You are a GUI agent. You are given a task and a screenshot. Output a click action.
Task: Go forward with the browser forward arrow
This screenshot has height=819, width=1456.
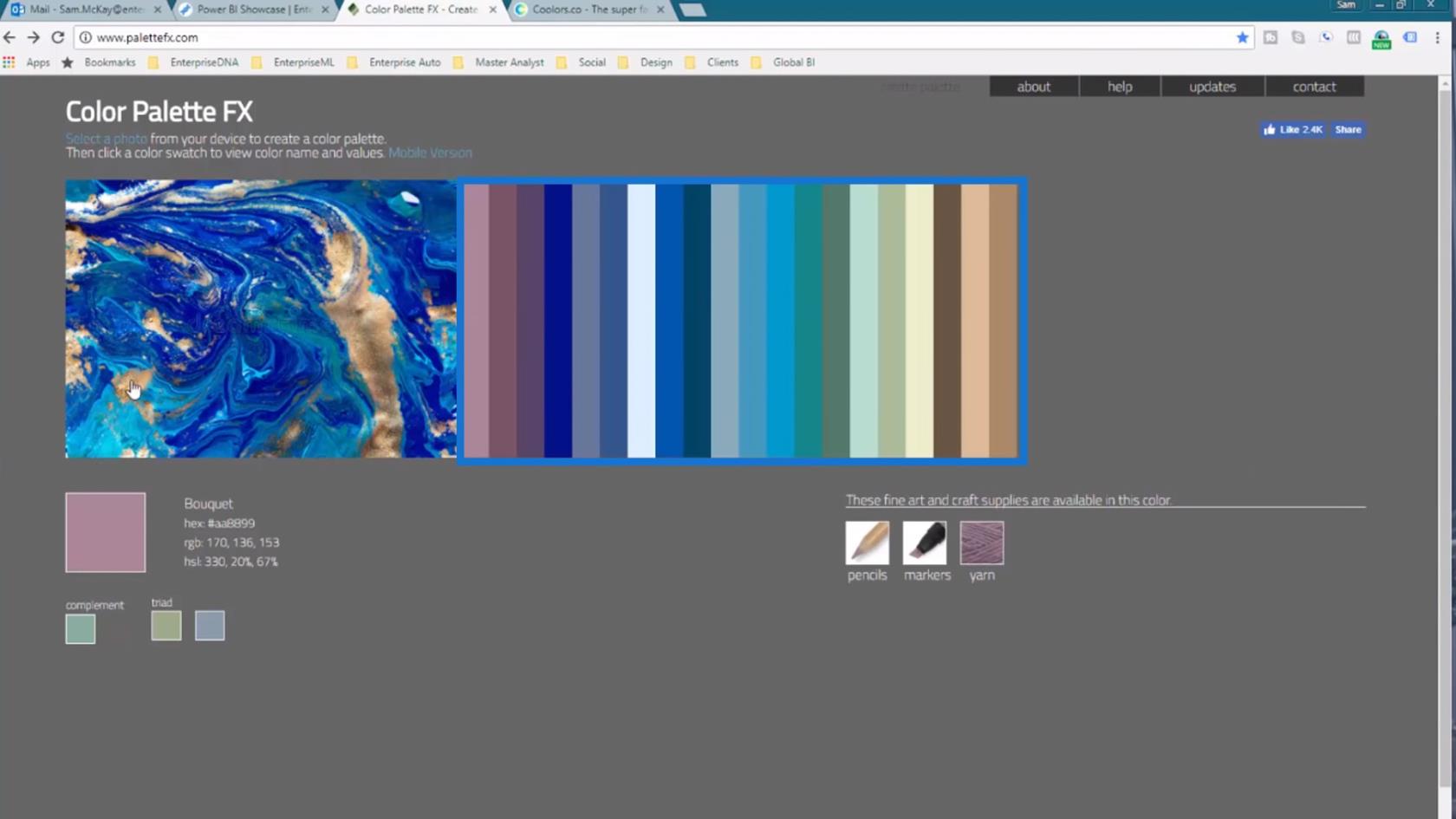coord(33,37)
